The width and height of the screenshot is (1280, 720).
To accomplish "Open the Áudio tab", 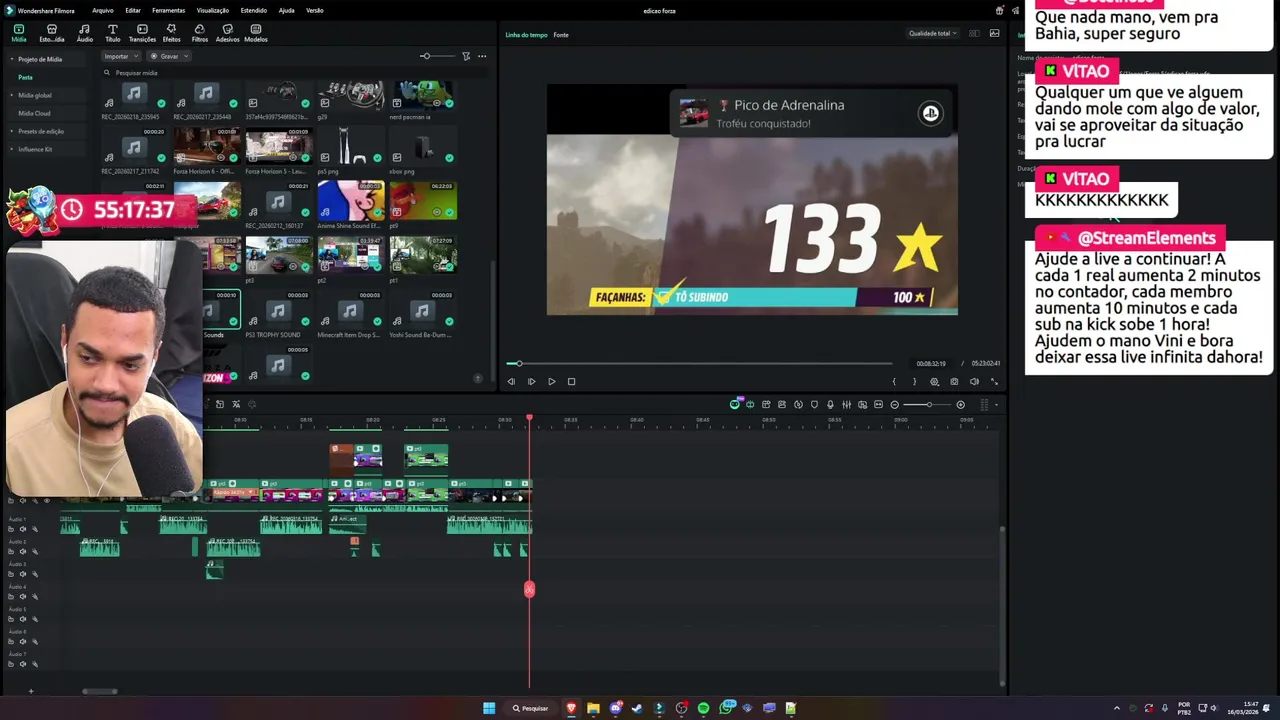I will click(84, 33).
